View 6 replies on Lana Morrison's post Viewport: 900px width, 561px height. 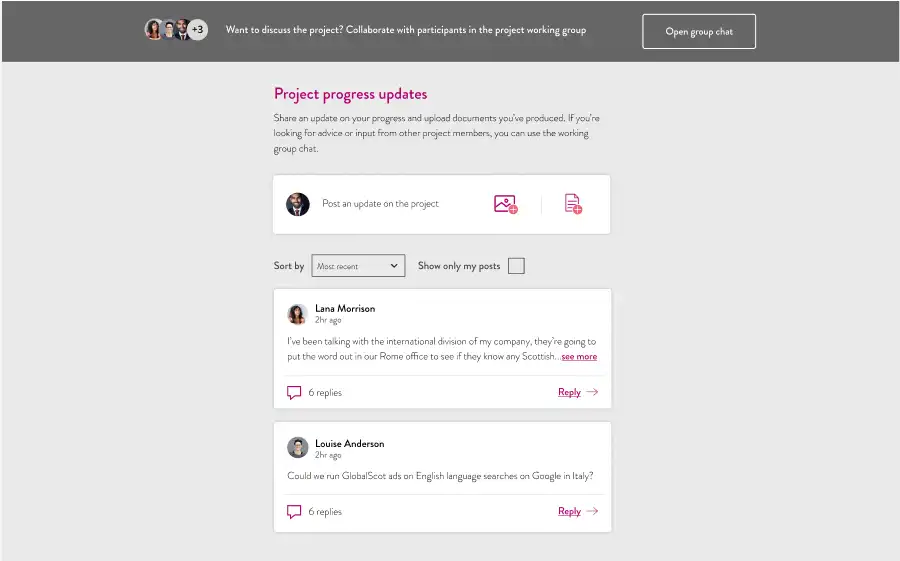pos(325,393)
